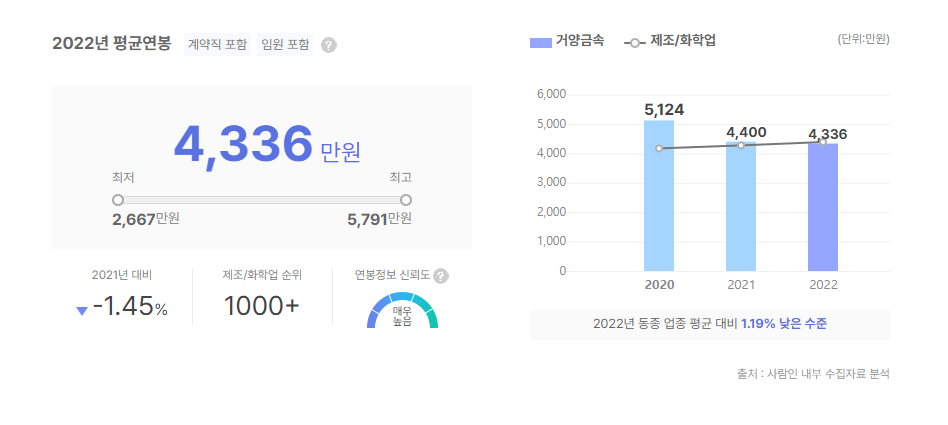This screenshot has width=948, height=425.
Task: Click the 최저 salary slider handle
Action: [x=118, y=200]
